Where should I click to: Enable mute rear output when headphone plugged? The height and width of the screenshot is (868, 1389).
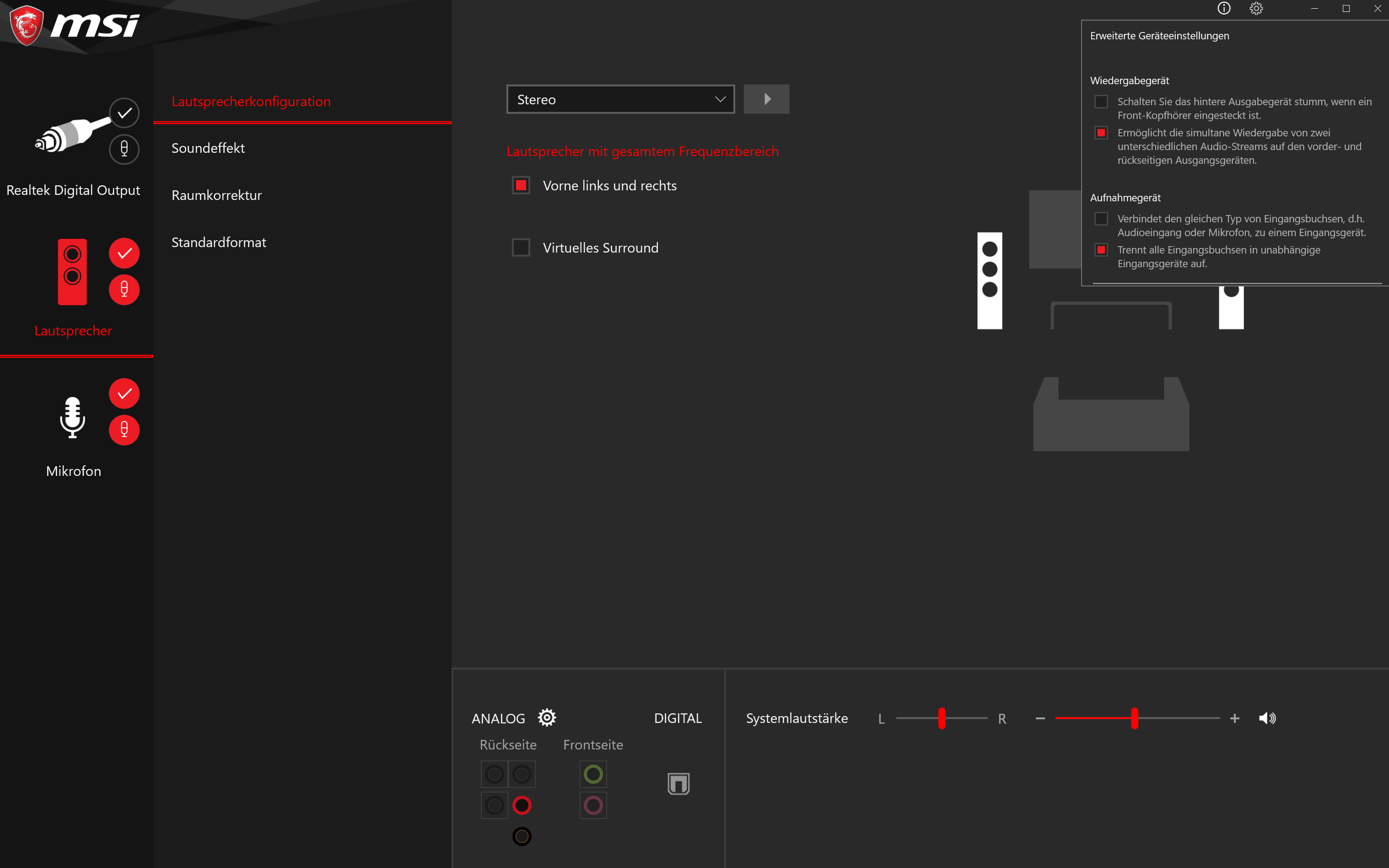coord(1101,102)
